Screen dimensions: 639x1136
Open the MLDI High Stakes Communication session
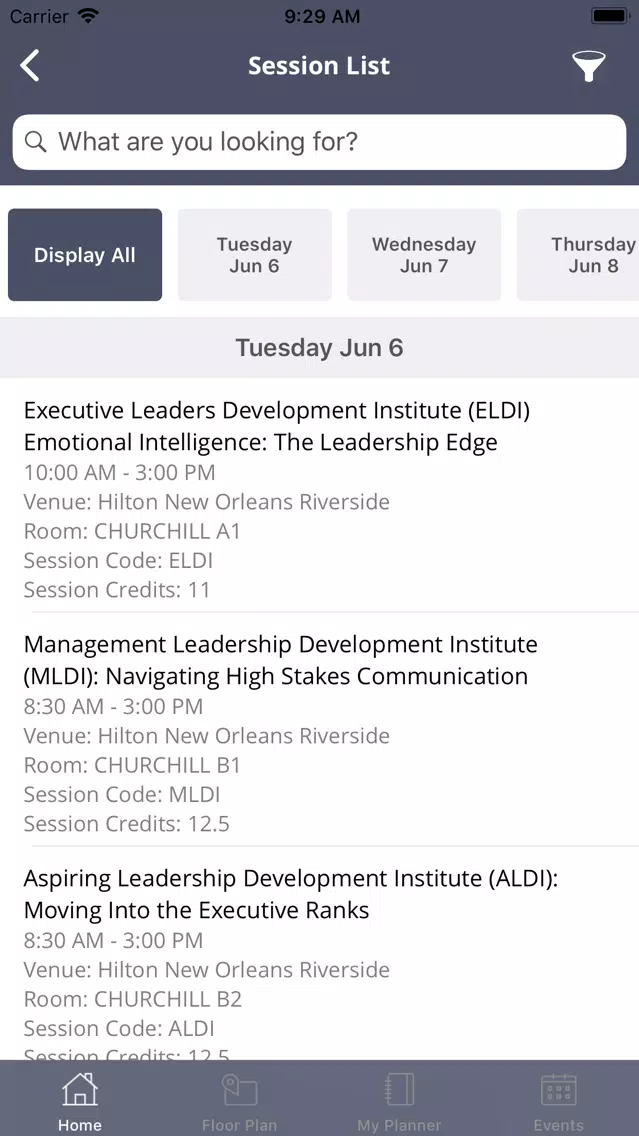(320, 730)
